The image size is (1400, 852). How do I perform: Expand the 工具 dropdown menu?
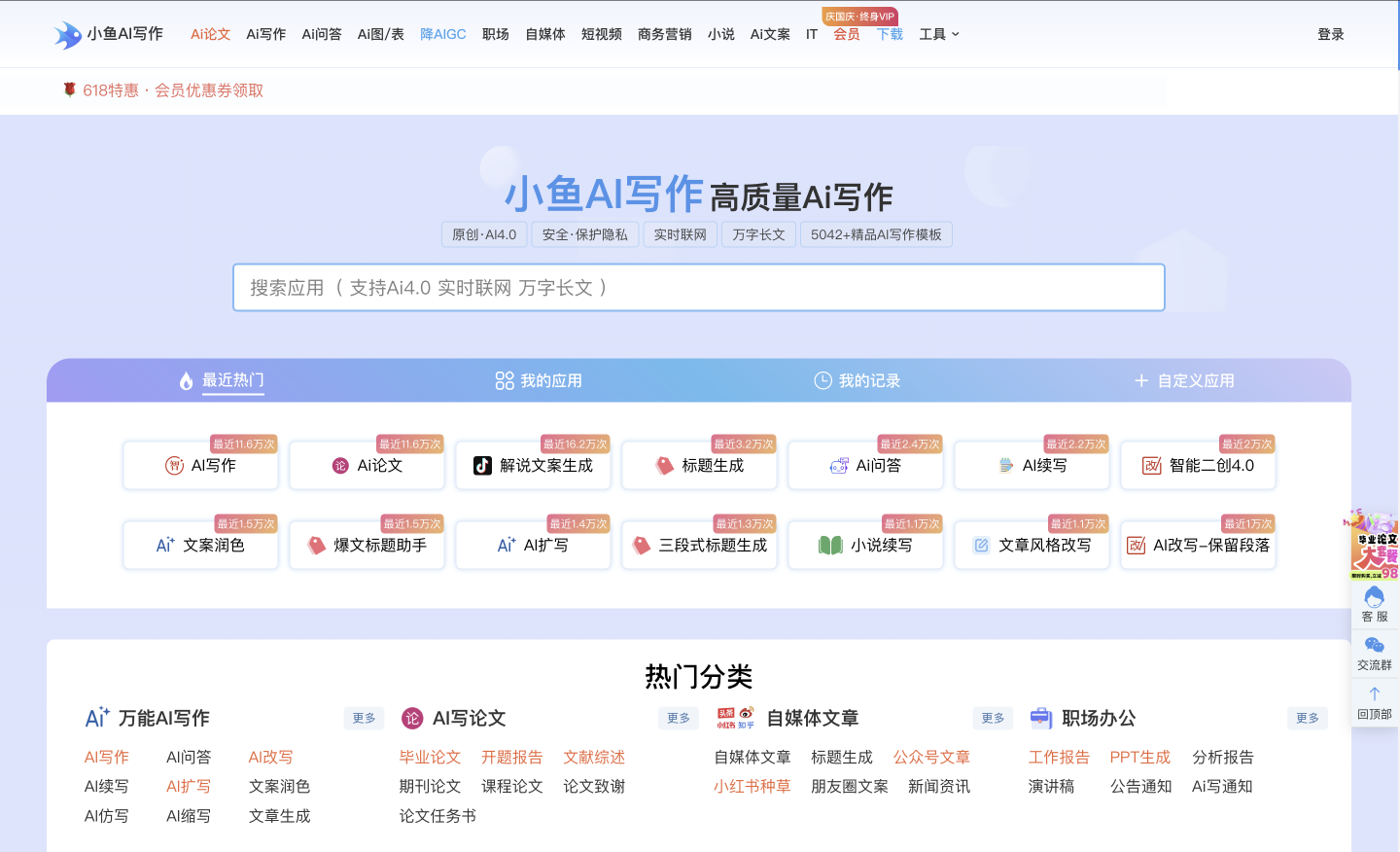point(939,34)
